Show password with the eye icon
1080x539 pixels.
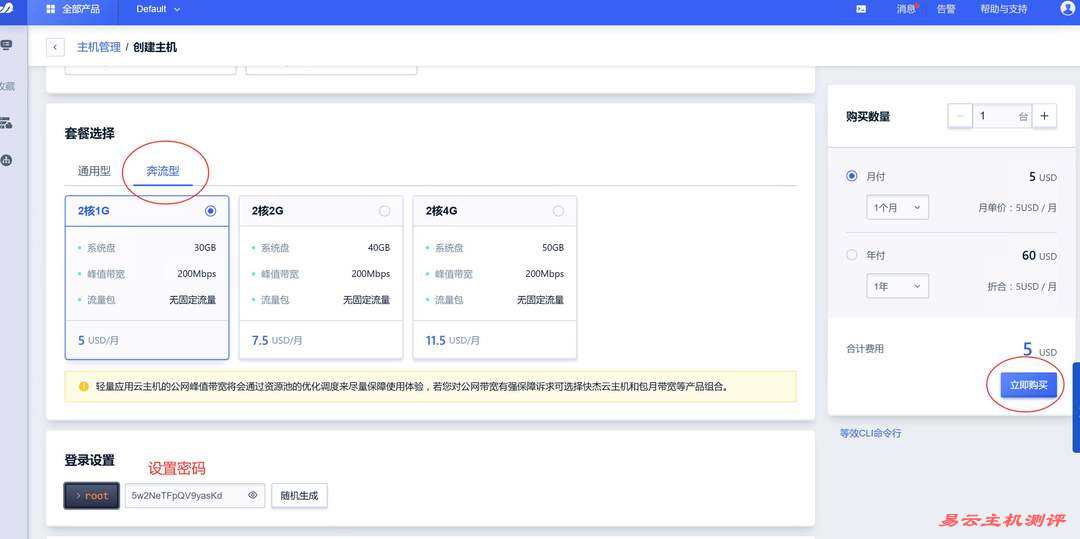253,495
